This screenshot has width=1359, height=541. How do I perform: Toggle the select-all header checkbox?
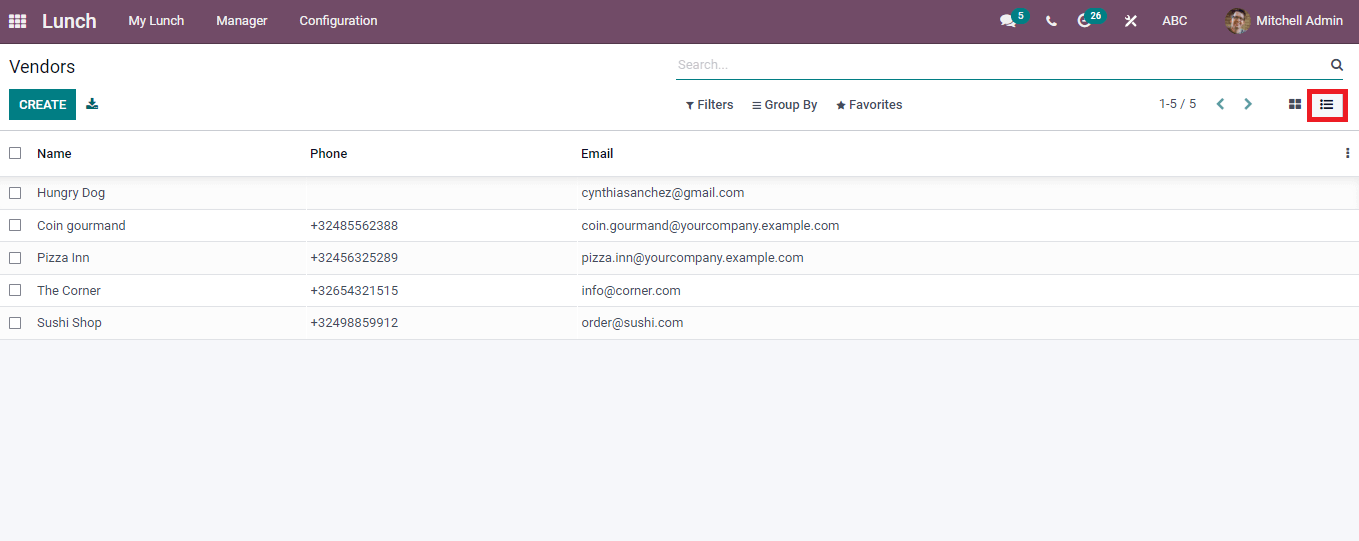click(x=15, y=153)
